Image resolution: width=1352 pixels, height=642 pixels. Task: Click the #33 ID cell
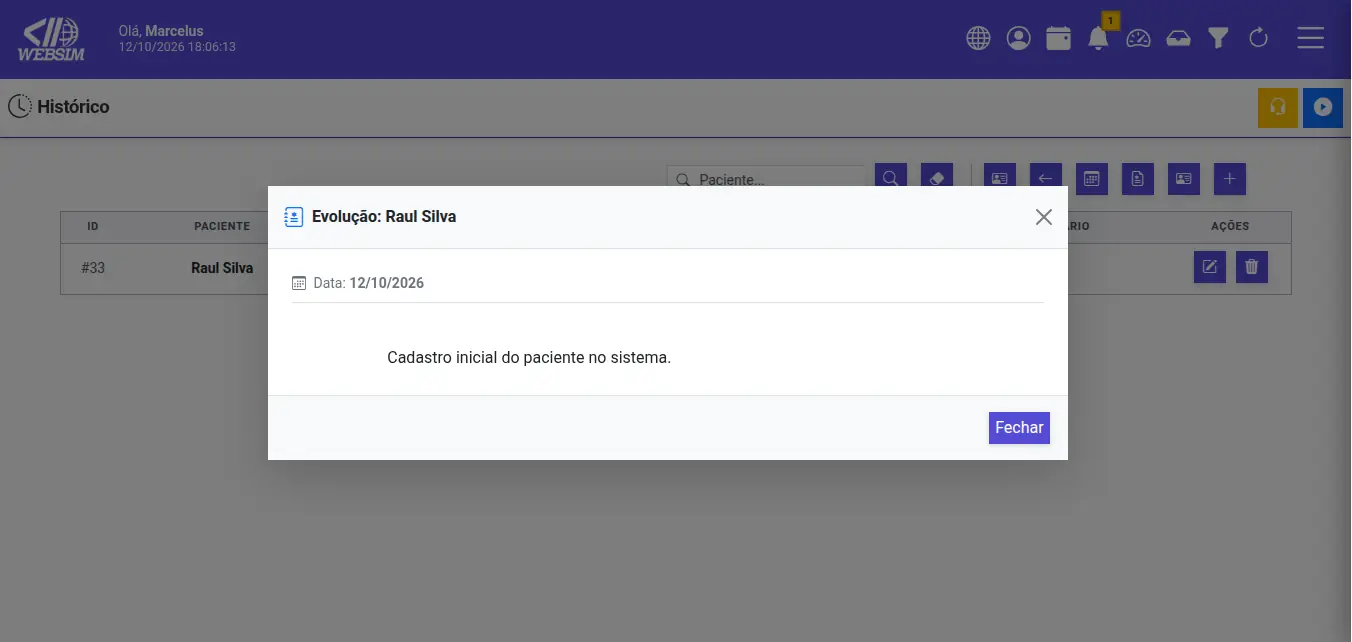click(93, 268)
